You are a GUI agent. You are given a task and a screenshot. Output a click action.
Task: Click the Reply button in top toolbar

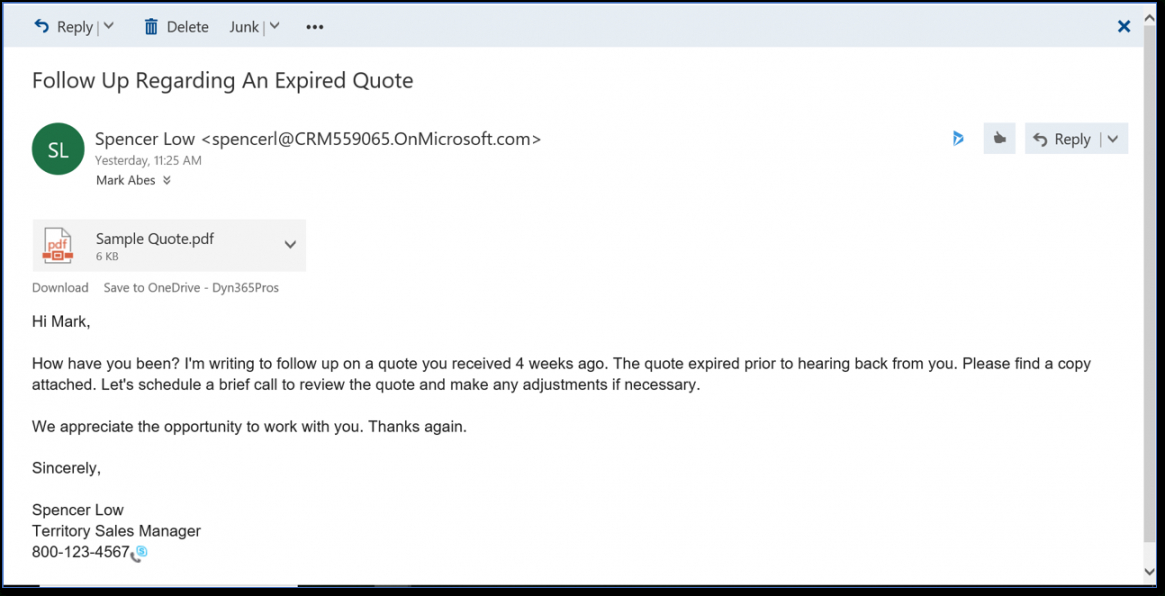click(63, 27)
